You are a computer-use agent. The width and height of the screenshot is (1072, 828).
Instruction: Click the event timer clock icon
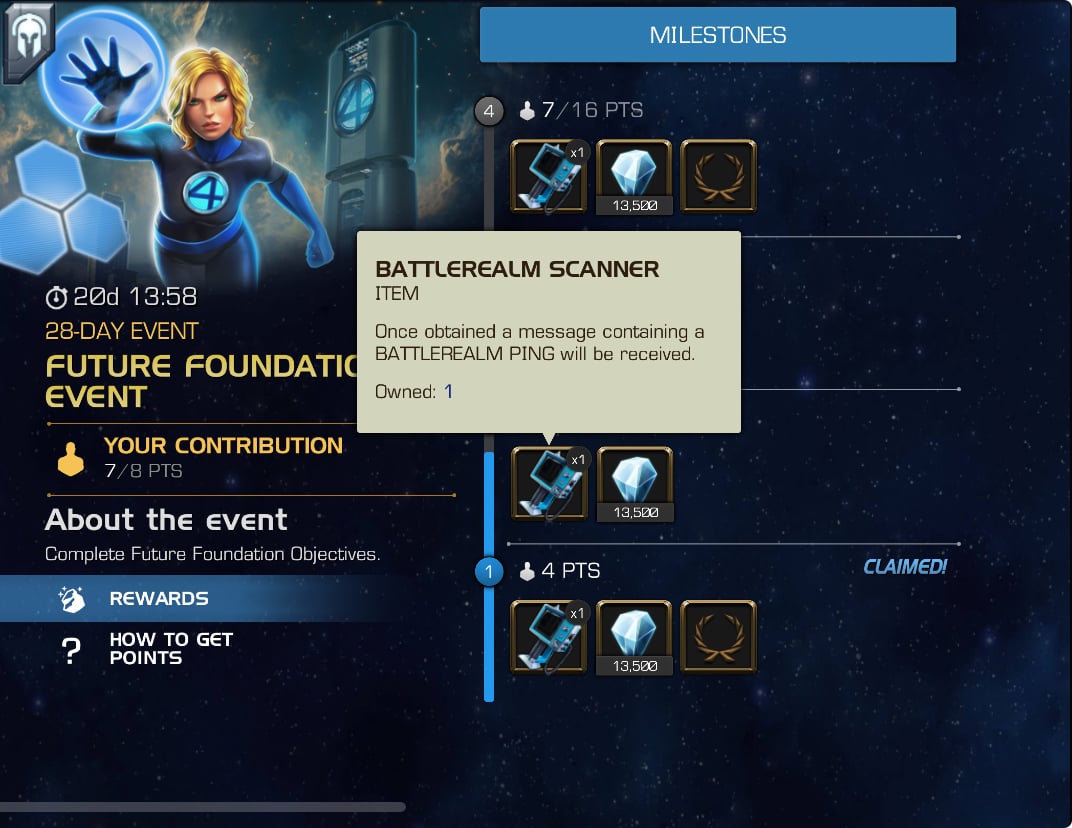[56, 297]
